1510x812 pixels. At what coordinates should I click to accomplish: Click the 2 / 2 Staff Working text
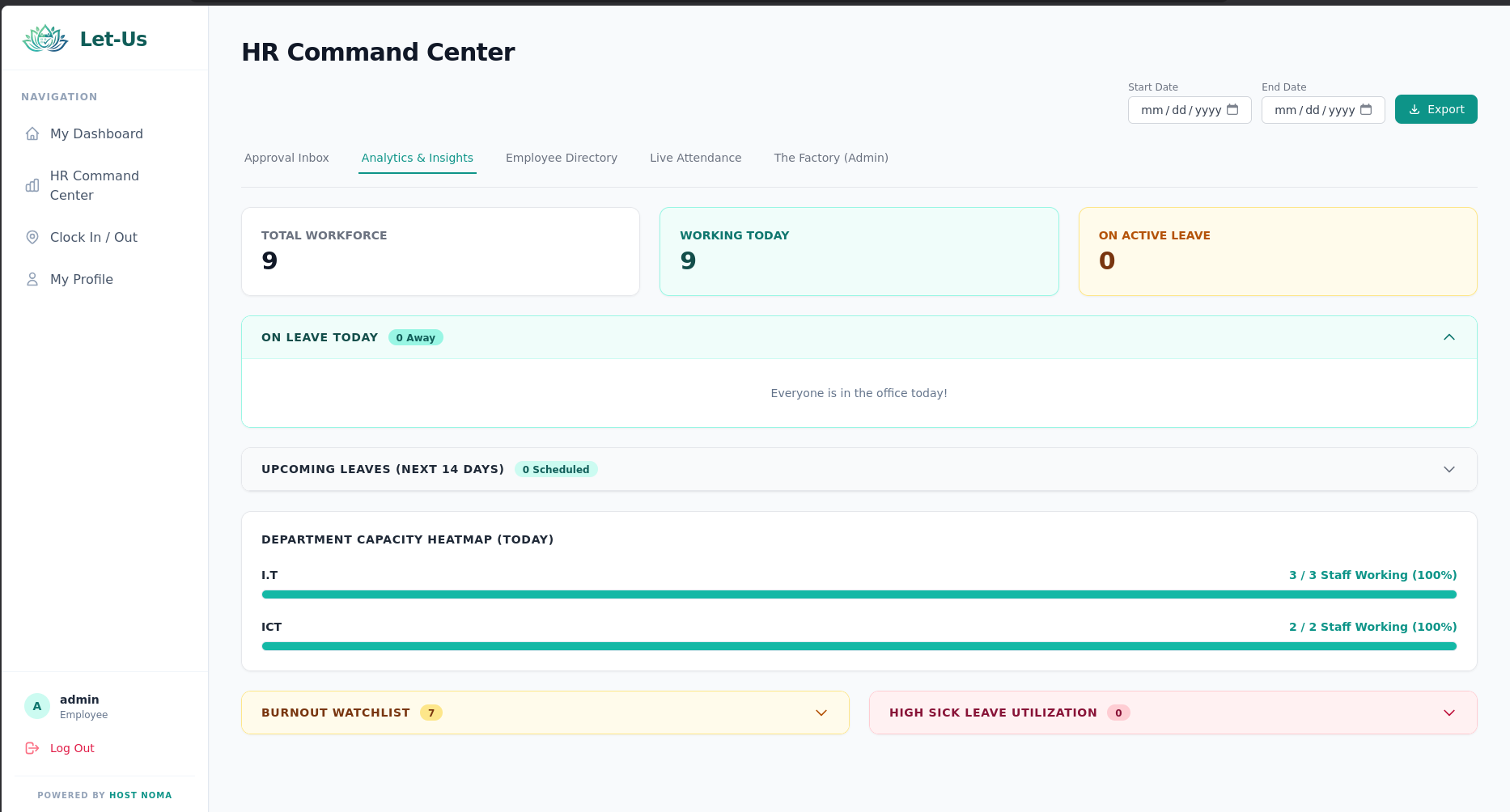coord(1373,627)
